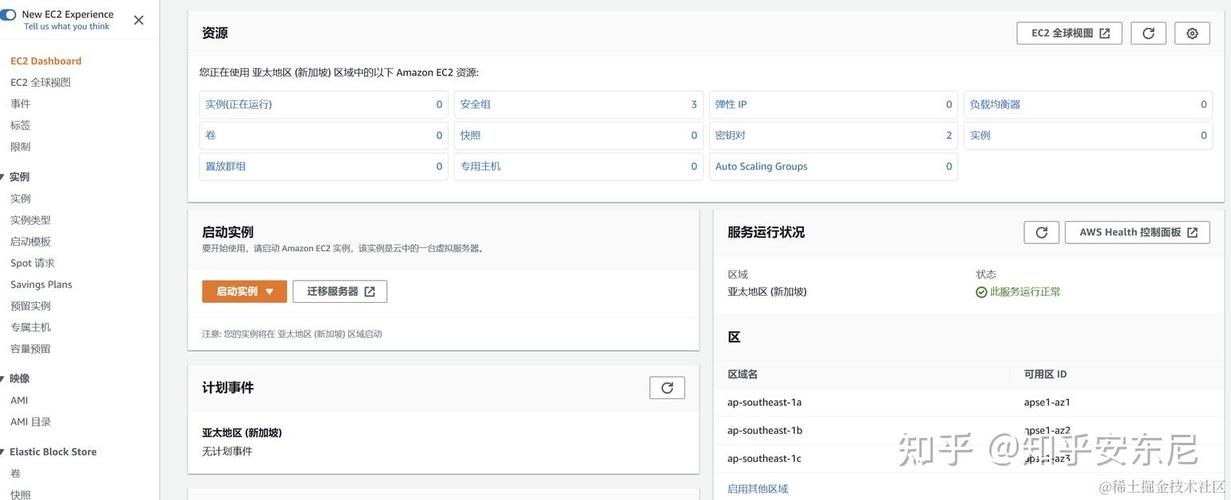The image size is (1231, 500).
Task: Open 启动模板 in the sidebar
Action: click(x=30, y=242)
